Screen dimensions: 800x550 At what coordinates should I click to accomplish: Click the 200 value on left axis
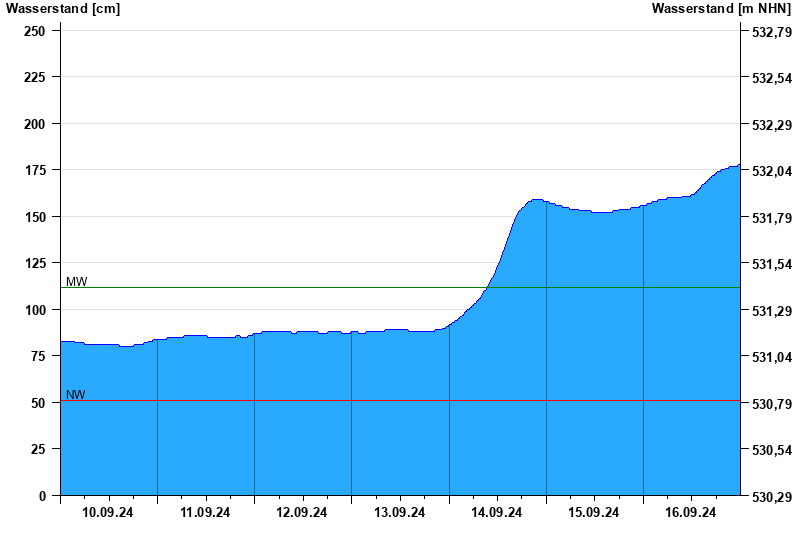point(35,124)
